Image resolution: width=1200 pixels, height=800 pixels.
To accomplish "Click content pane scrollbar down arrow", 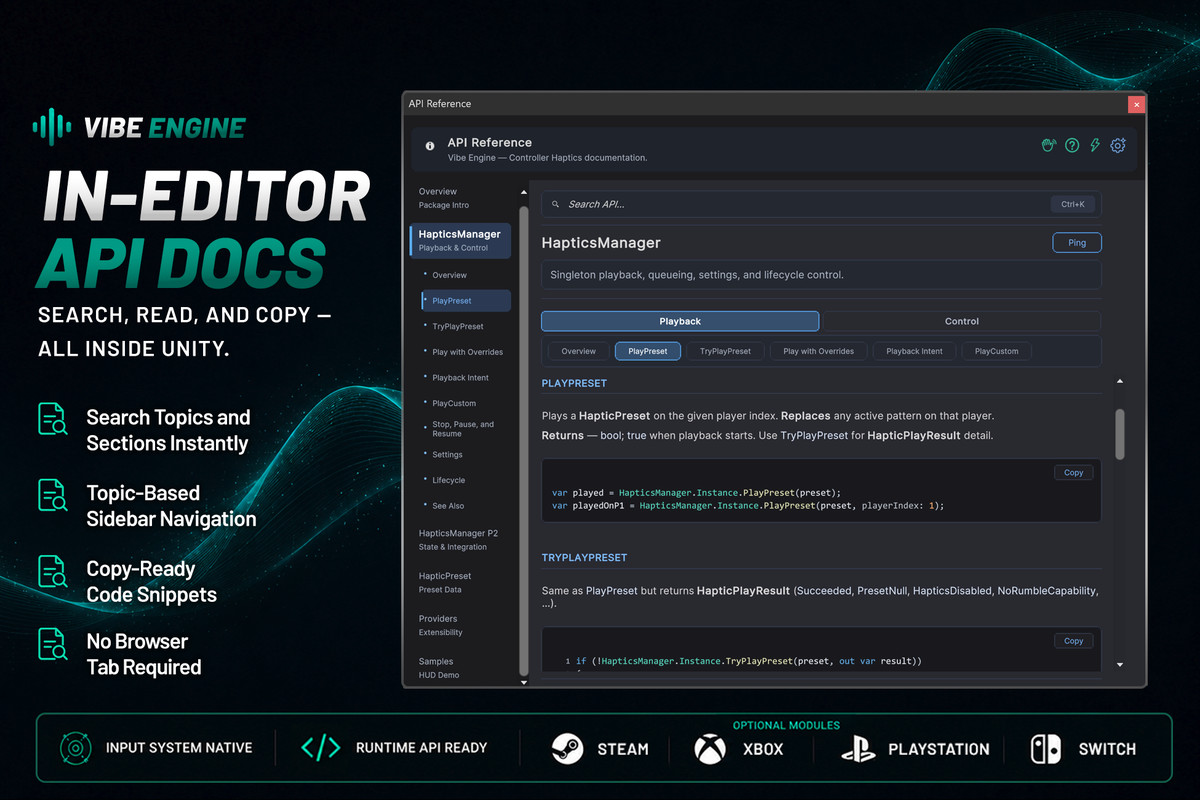I will (x=1119, y=665).
